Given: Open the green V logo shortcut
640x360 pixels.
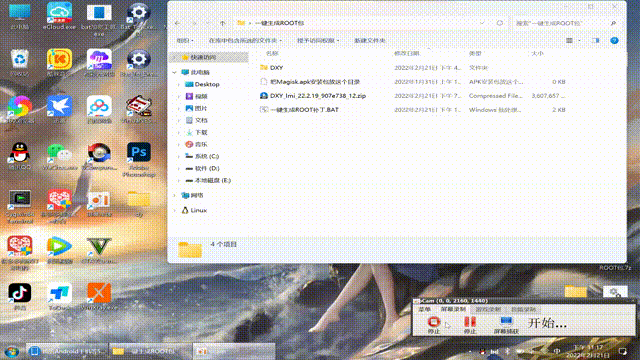Looking at the screenshot, I should 99,250.
